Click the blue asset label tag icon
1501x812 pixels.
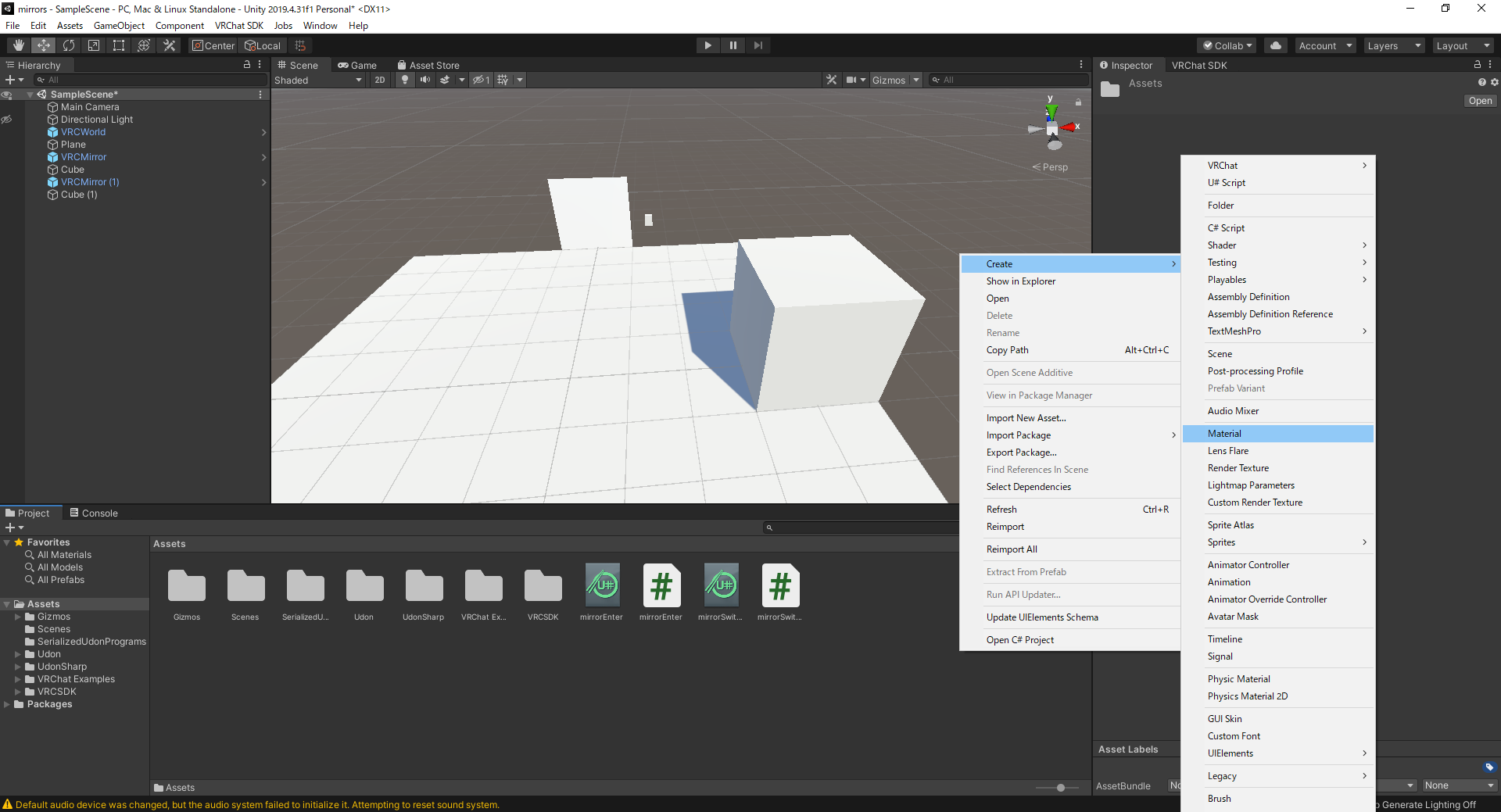[1489, 767]
